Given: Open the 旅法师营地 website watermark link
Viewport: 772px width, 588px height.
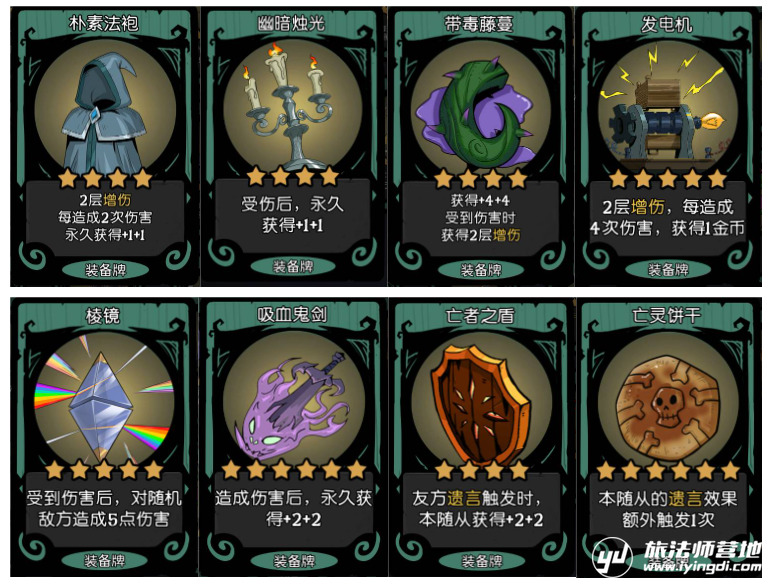Looking at the screenshot, I should click(x=678, y=557).
